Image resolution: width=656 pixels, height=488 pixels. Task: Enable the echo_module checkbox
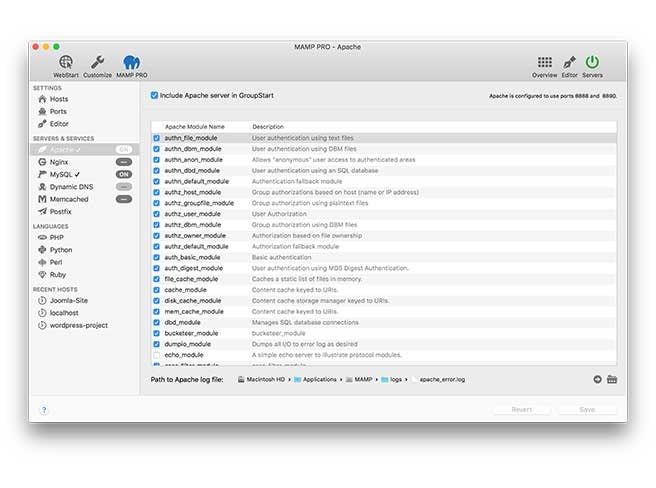tap(156, 355)
